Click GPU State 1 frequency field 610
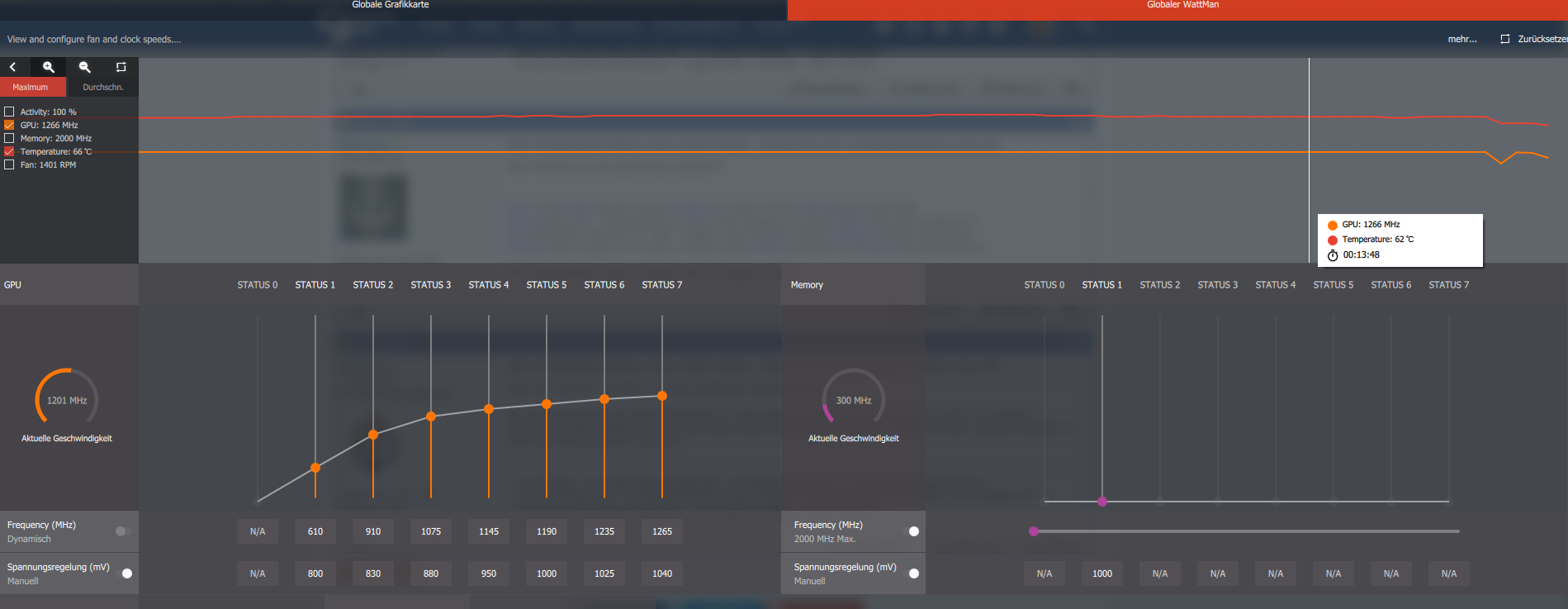 [315, 531]
